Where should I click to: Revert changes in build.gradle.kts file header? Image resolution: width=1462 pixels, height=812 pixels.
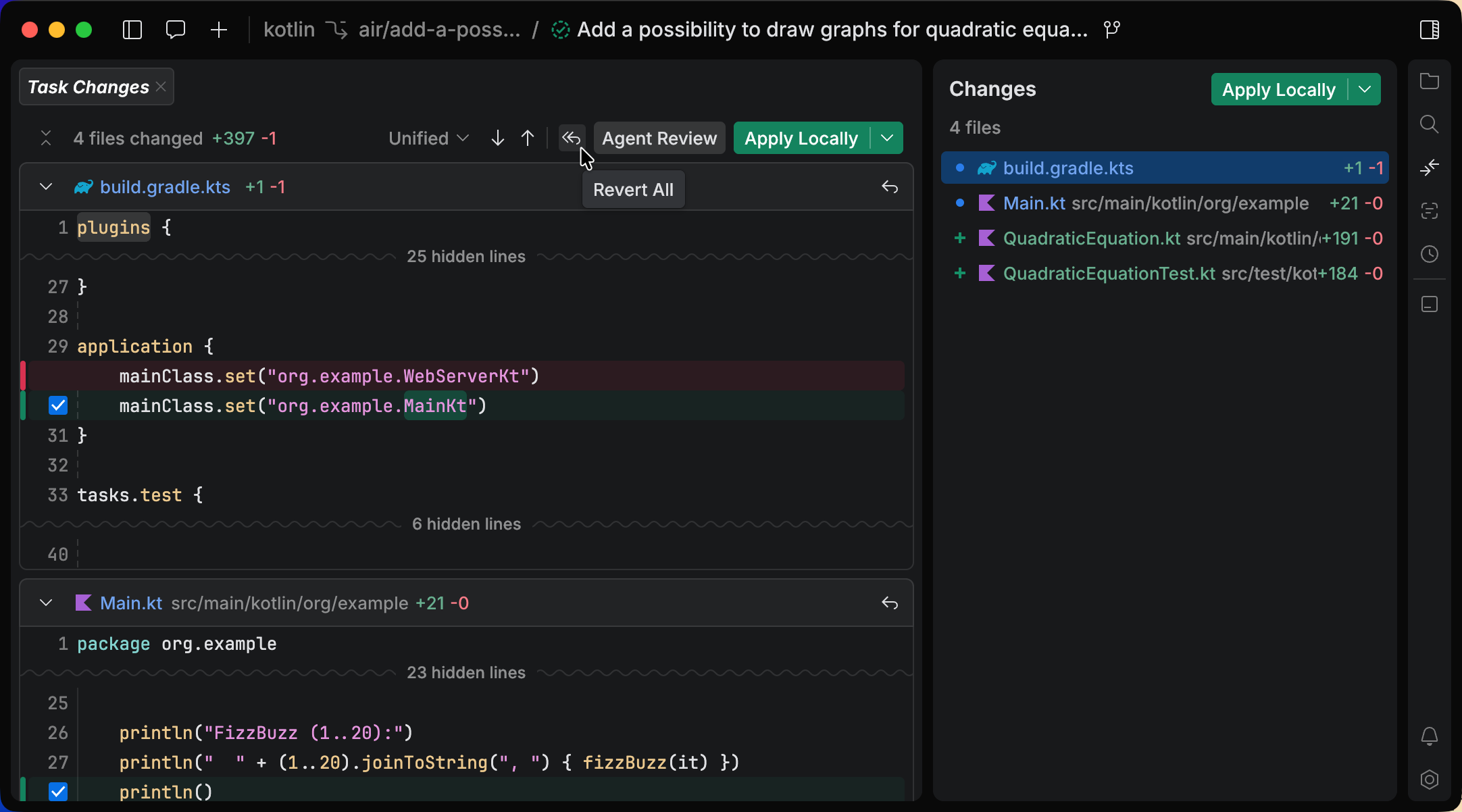(890, 187)
